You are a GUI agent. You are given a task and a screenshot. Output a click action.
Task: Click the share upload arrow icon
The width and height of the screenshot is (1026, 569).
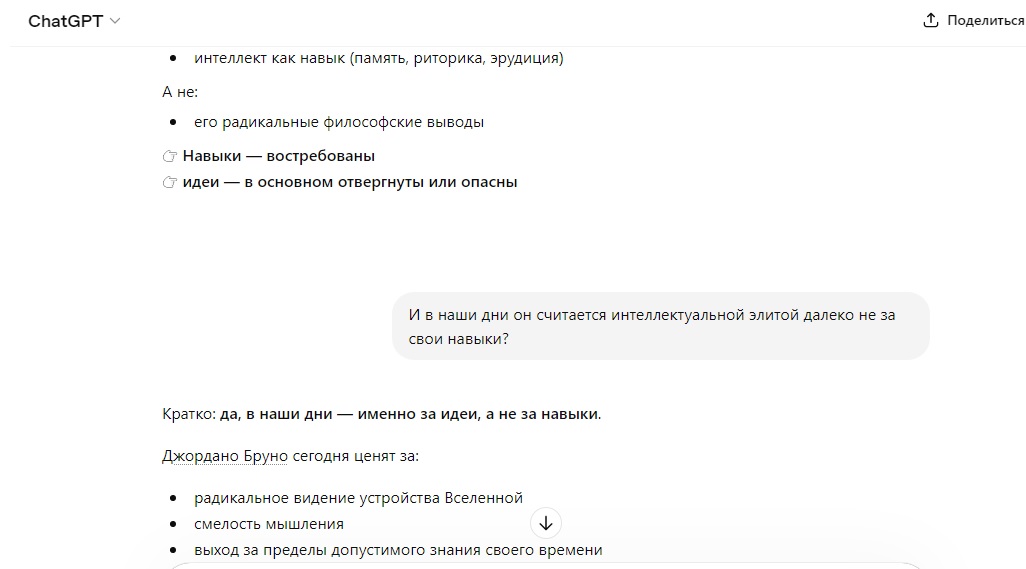pyautogui.click(x=930, y=20)
